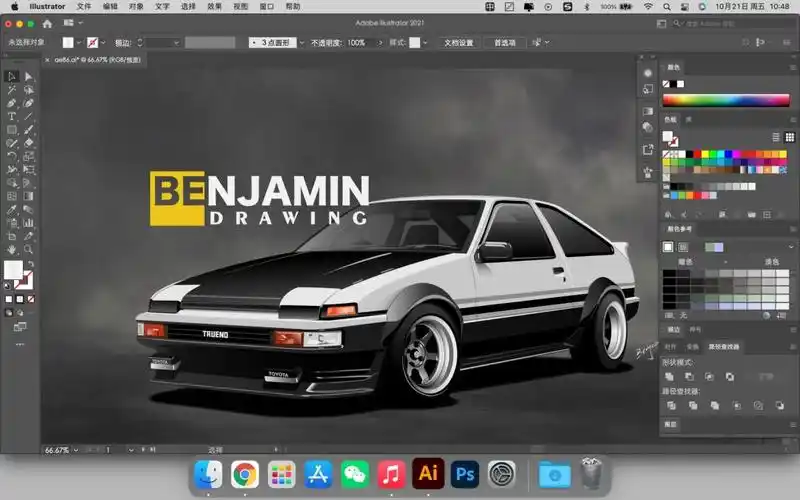Viewport: 800px width, 500px height.
Task: Switch to the 路径查找器 (Pathfinder) tab
Action: tap(725, 346)
